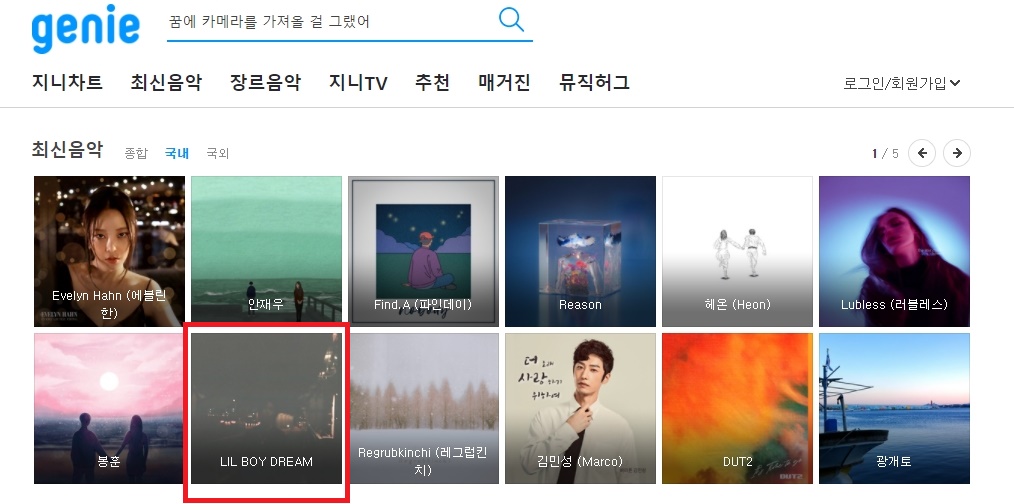
Task: Open the 김민성 (Marco) album cover
Action: (x=580, y=408)
